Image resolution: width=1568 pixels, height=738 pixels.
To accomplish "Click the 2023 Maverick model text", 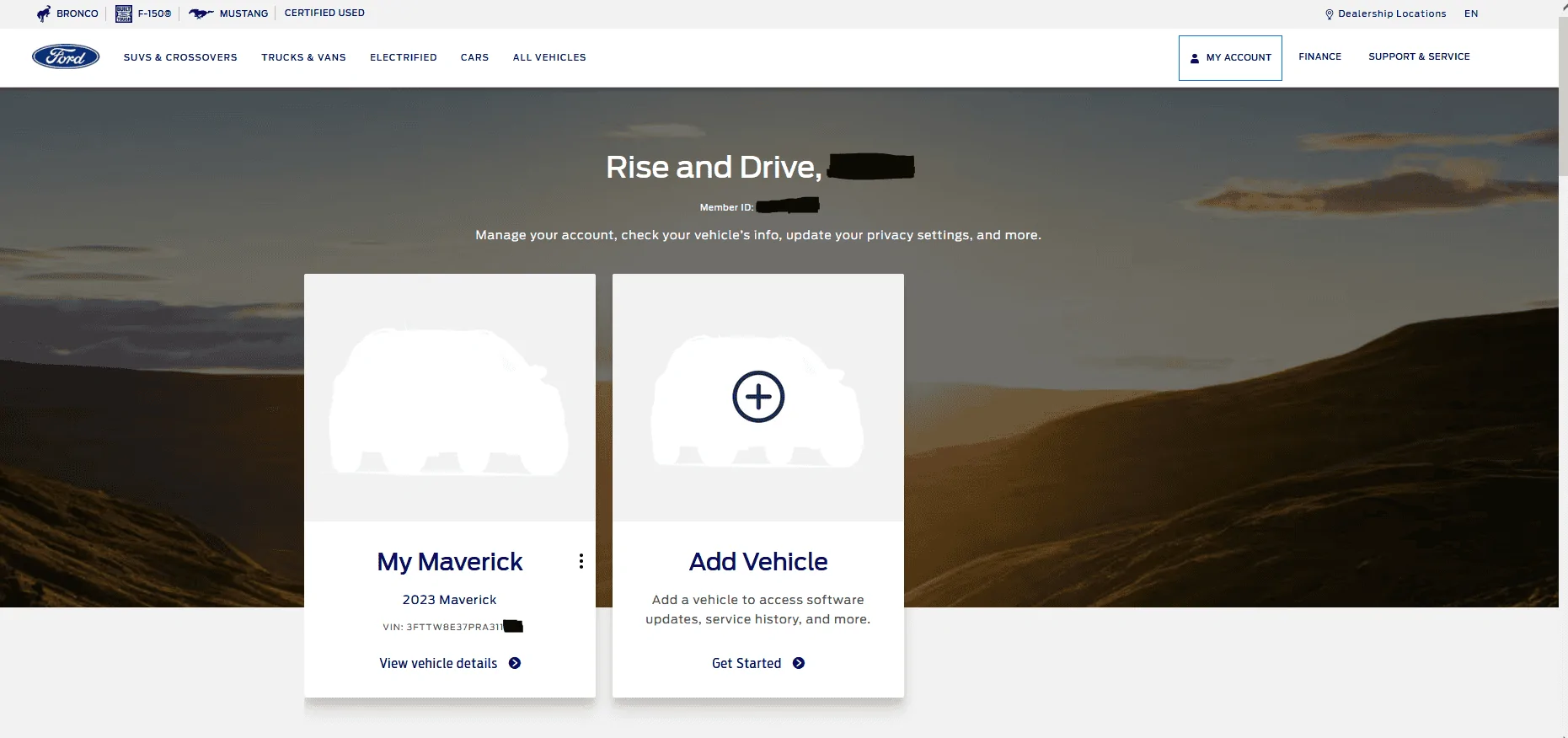I will pyautogui.click(x=449, y=600).
